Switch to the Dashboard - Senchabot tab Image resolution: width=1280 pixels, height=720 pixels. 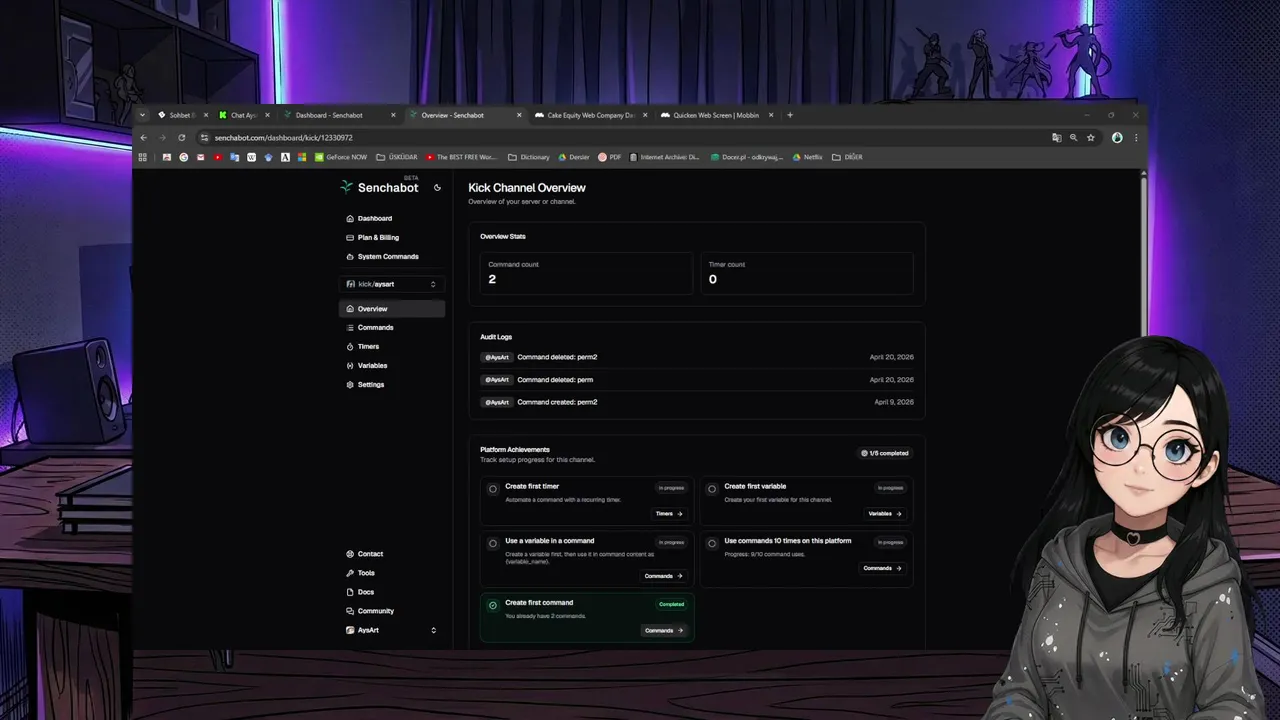338,115
